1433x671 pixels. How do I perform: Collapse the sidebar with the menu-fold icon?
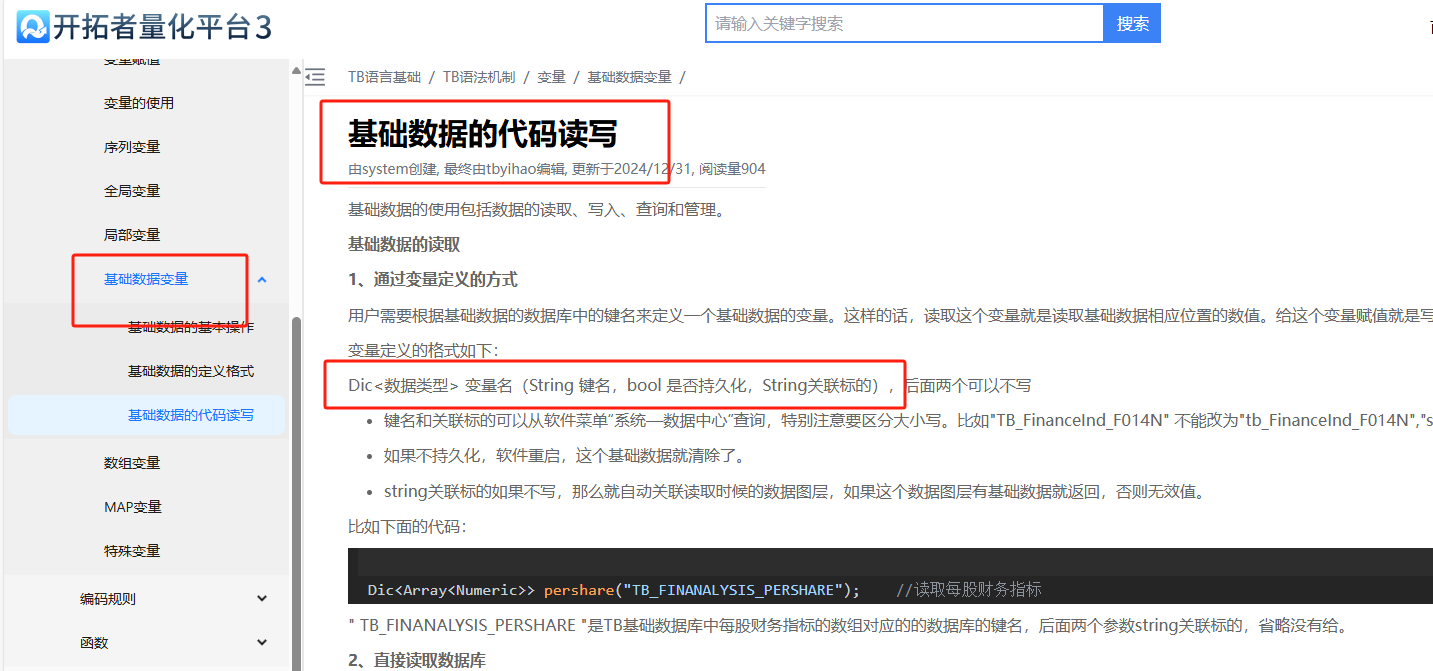[x=315, y=77]
